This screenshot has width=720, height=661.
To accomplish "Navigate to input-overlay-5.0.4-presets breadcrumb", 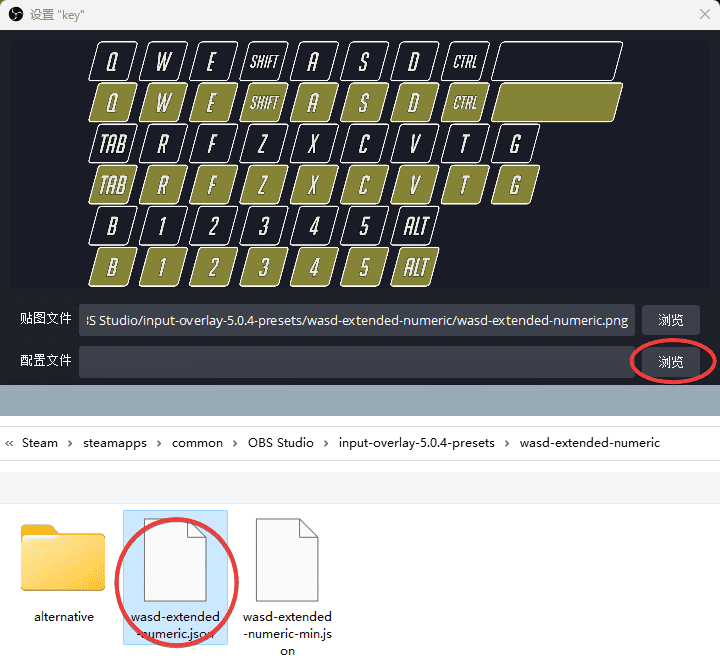I will (x=416, y=443).
